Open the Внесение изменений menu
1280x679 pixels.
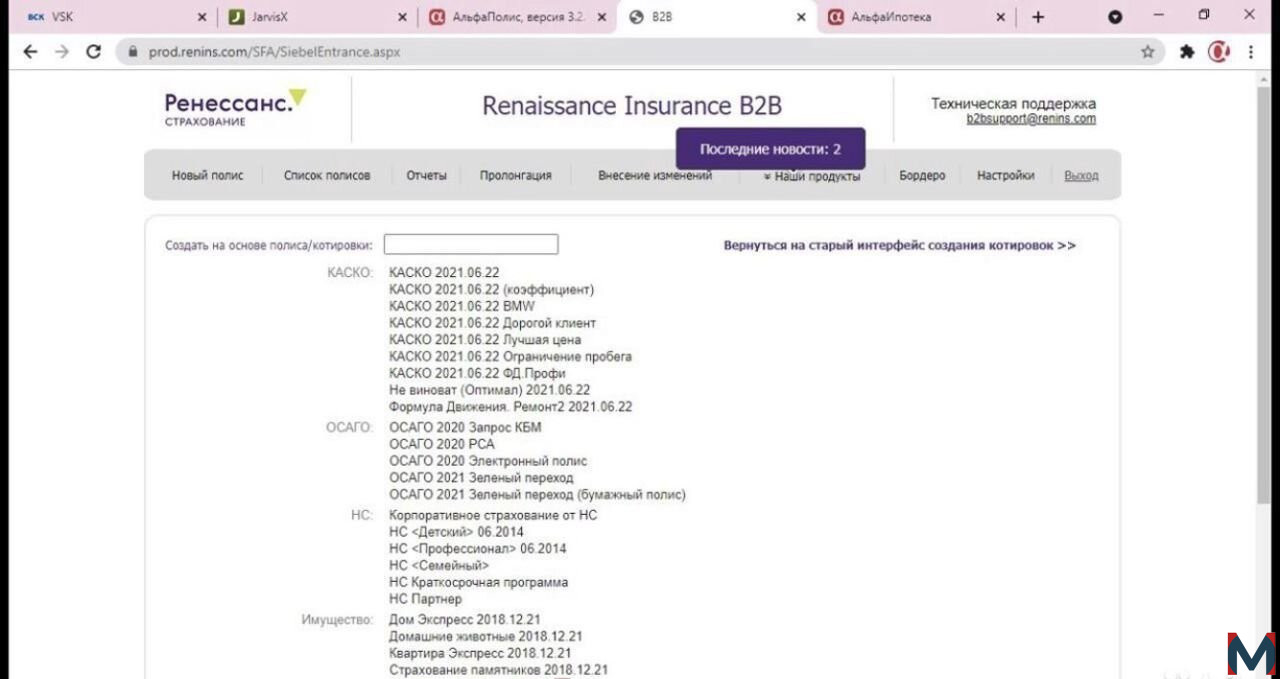click(655, 175)
